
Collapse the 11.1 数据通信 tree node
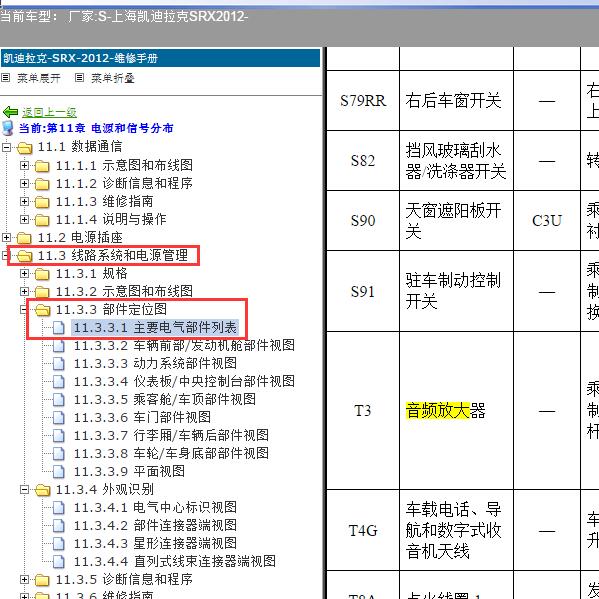point(6,147)
